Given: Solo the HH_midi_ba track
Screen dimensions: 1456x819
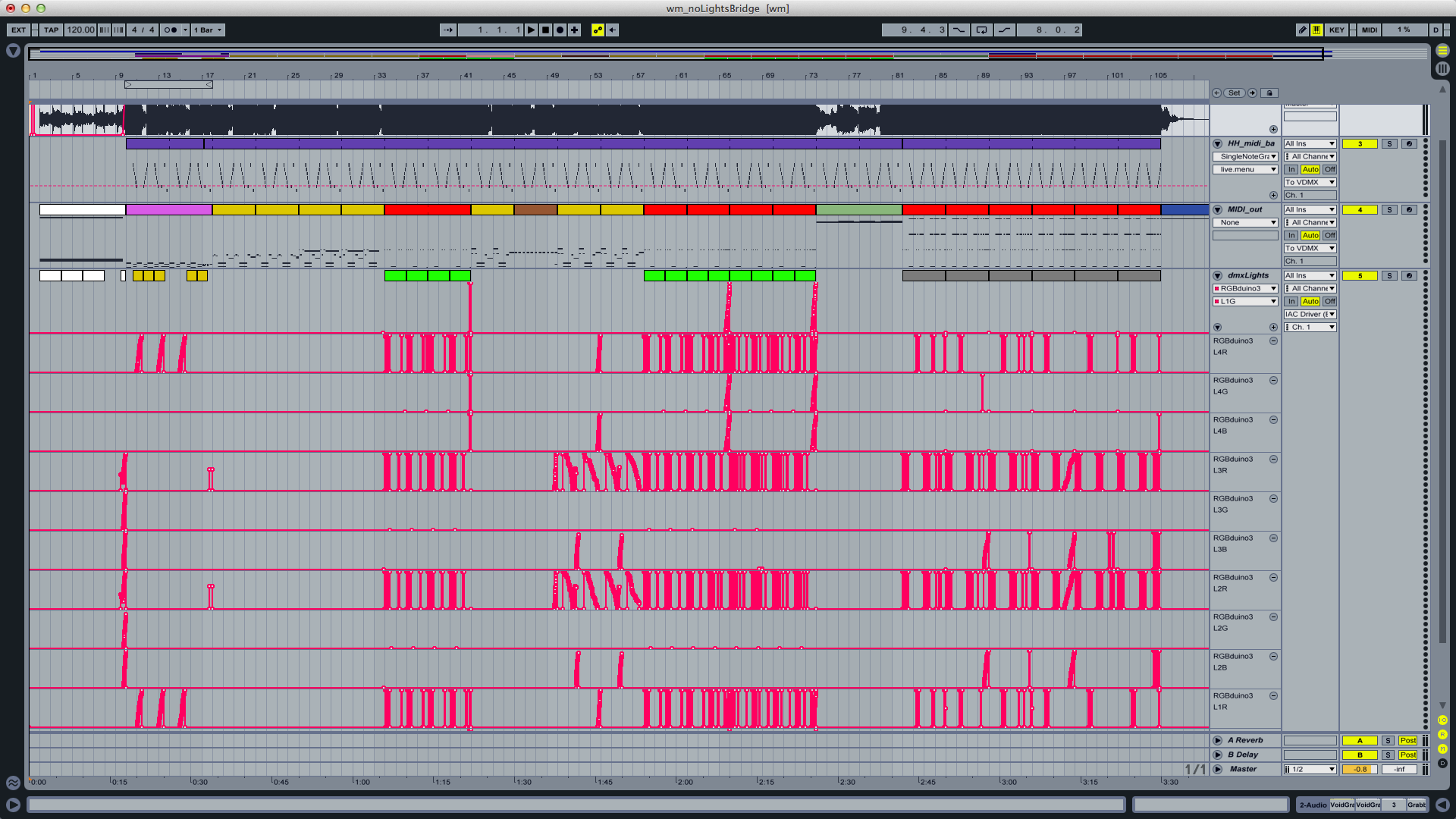Looking at the screenshot, I should pyautogui.click(x=1389, y=143).
